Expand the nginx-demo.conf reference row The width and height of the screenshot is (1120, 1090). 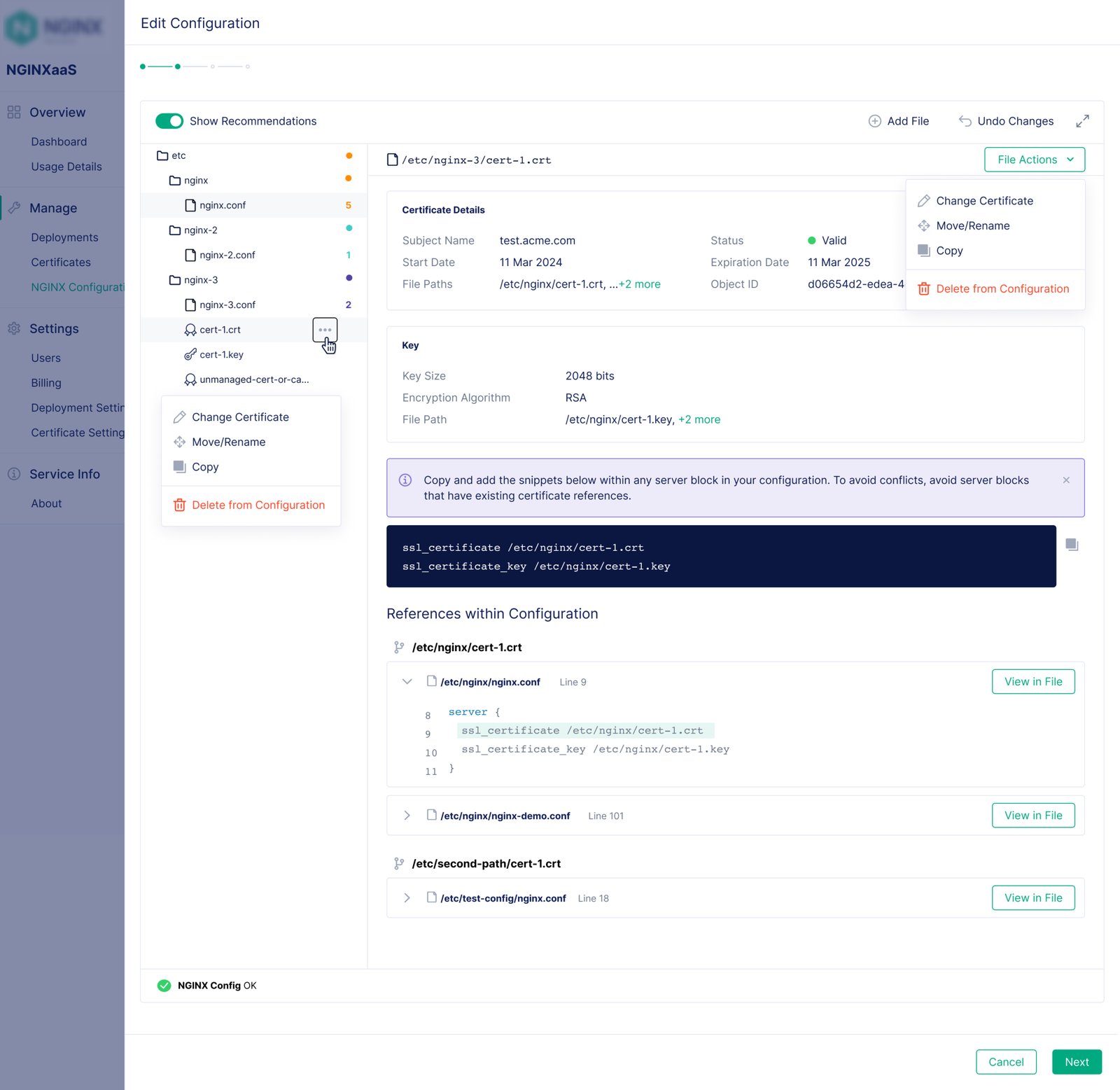pos(407,816)
